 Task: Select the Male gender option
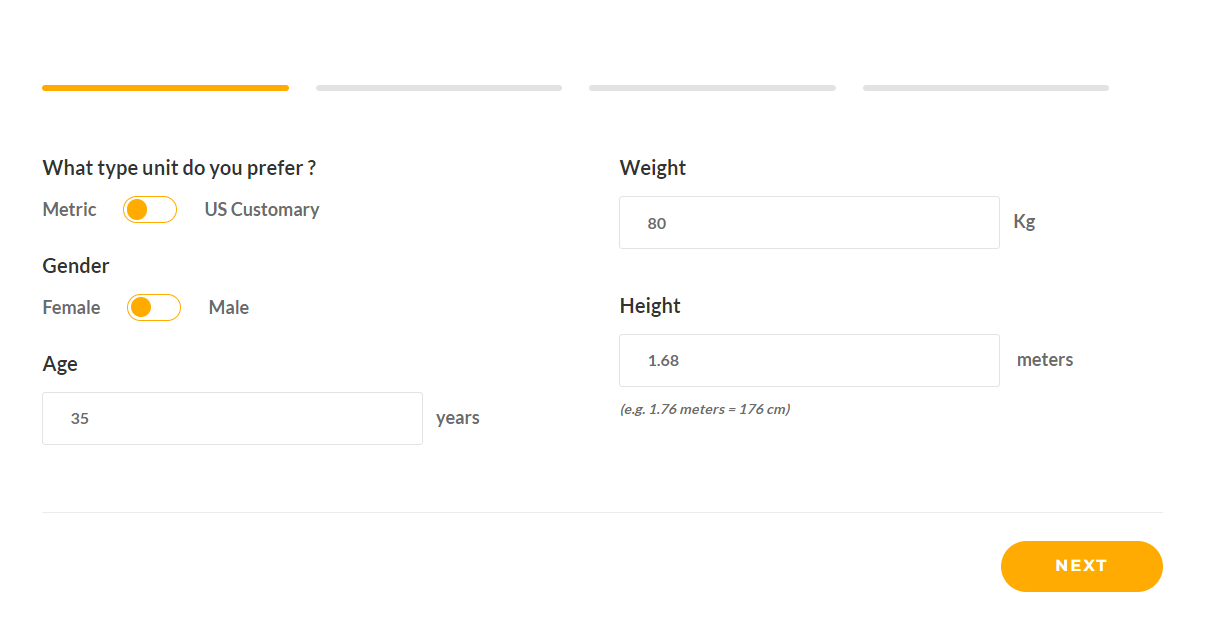coord(228,307)
